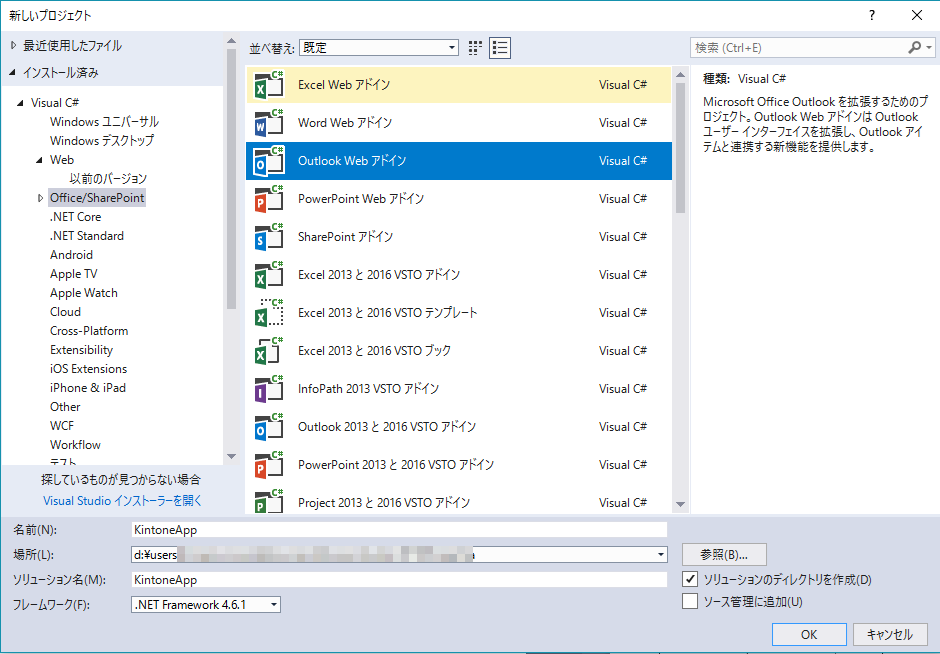
Task: Click OK button
Action: click(x=809, y=635)
